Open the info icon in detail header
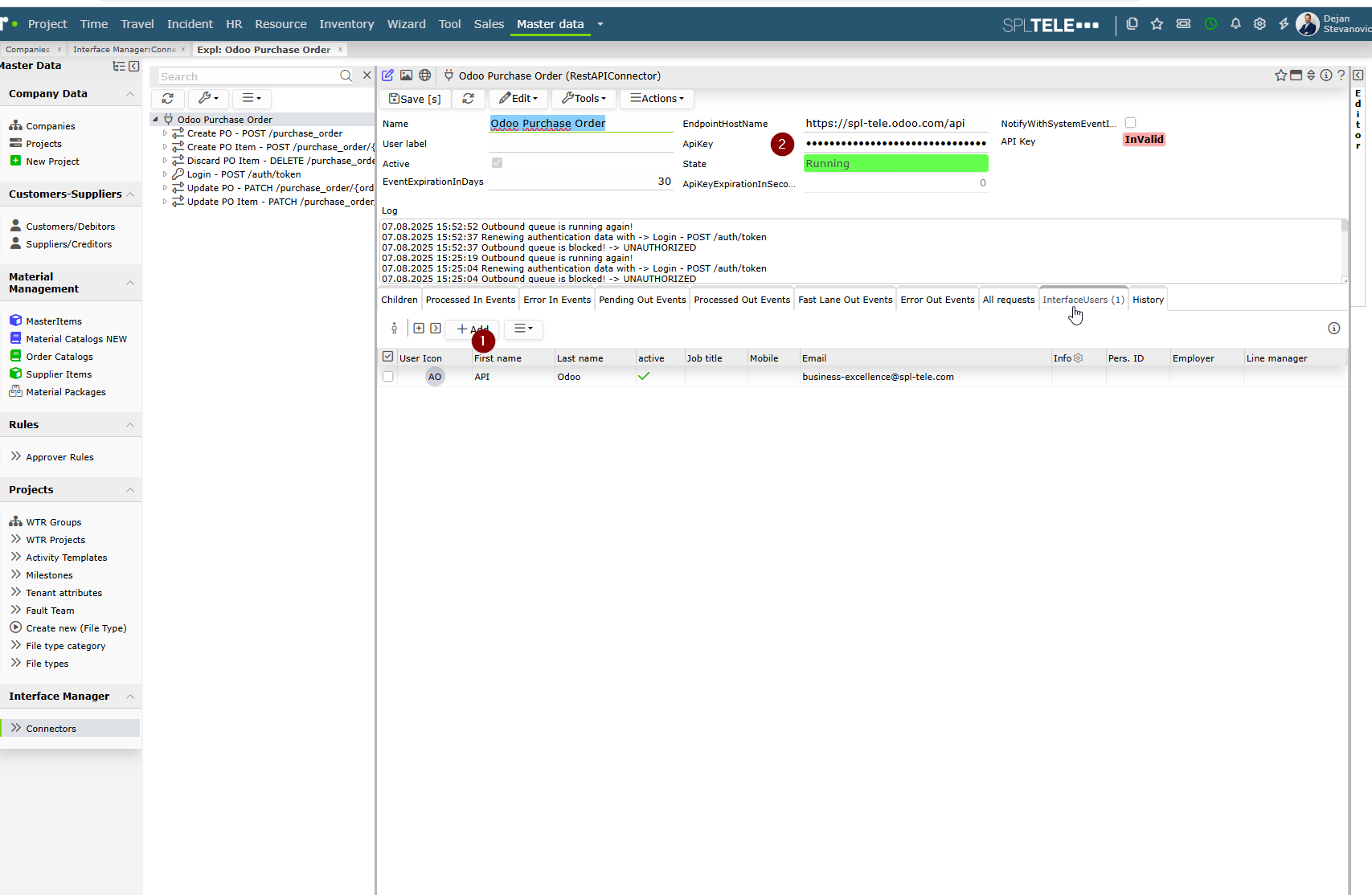Viewport: 1372px width, 895px height. click(x=1326, y=76)
